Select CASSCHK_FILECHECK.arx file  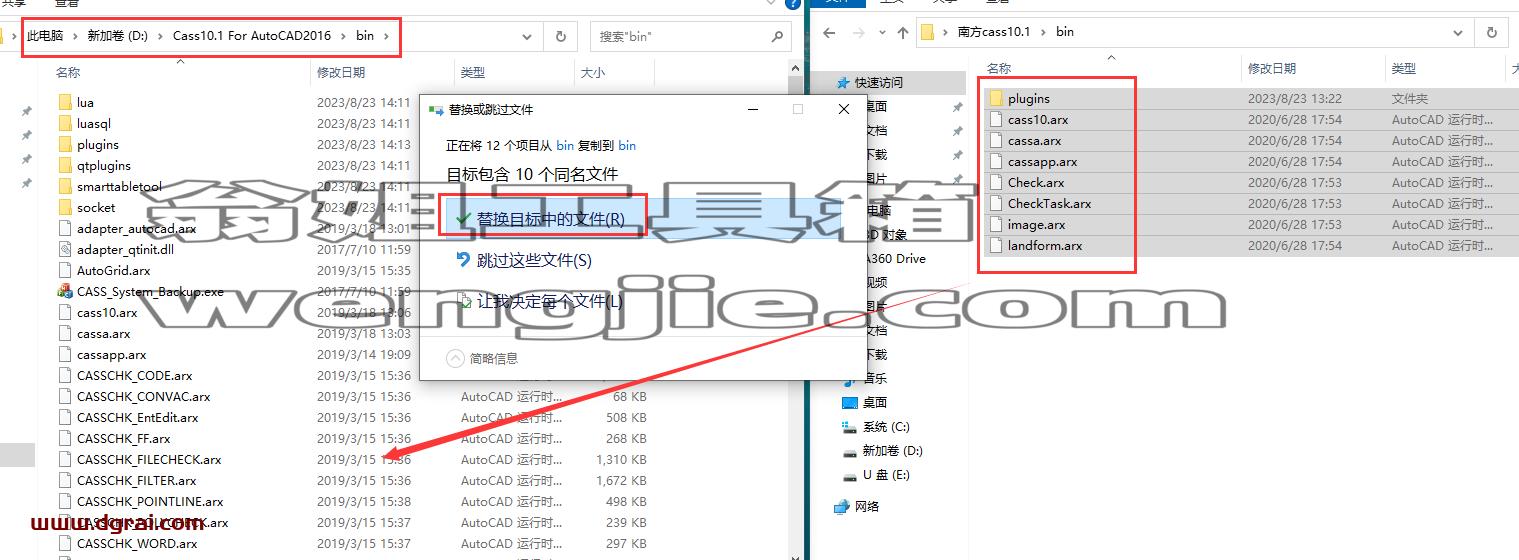[149, 460]
